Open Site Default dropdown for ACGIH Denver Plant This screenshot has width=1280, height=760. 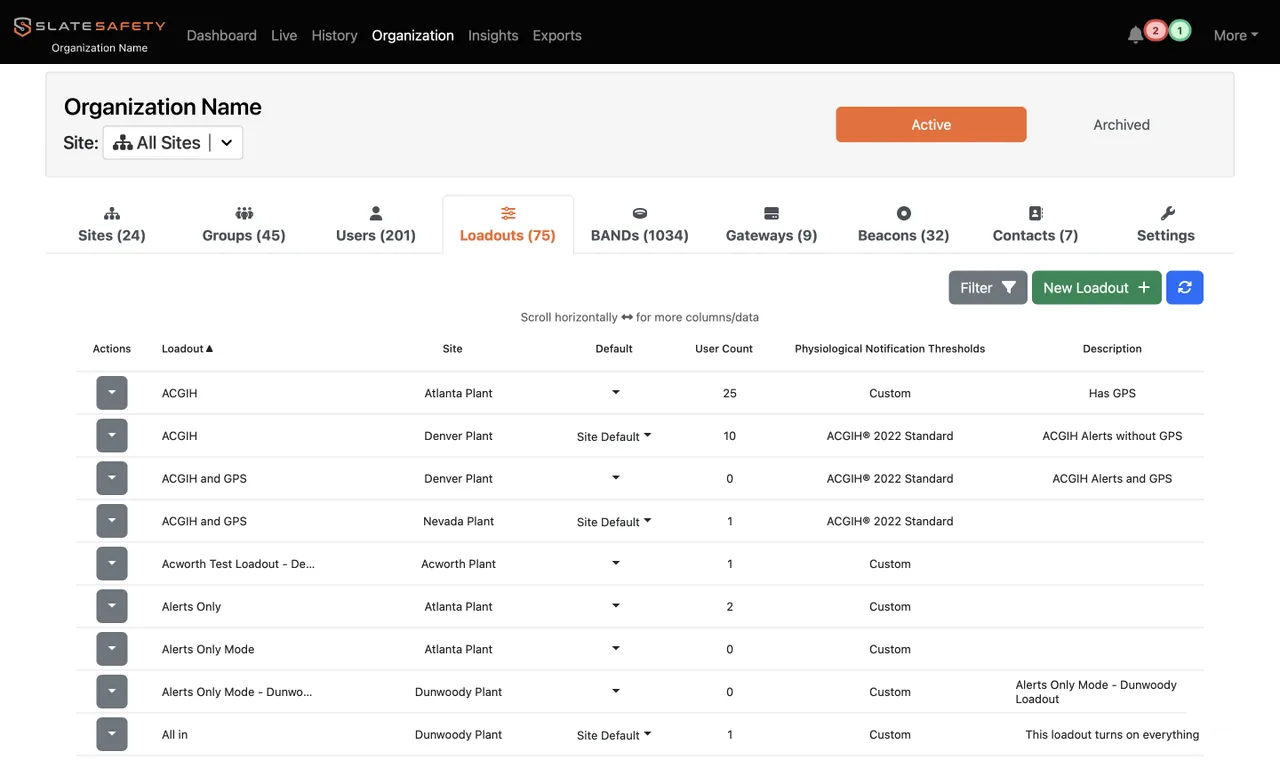coord(614,436)
